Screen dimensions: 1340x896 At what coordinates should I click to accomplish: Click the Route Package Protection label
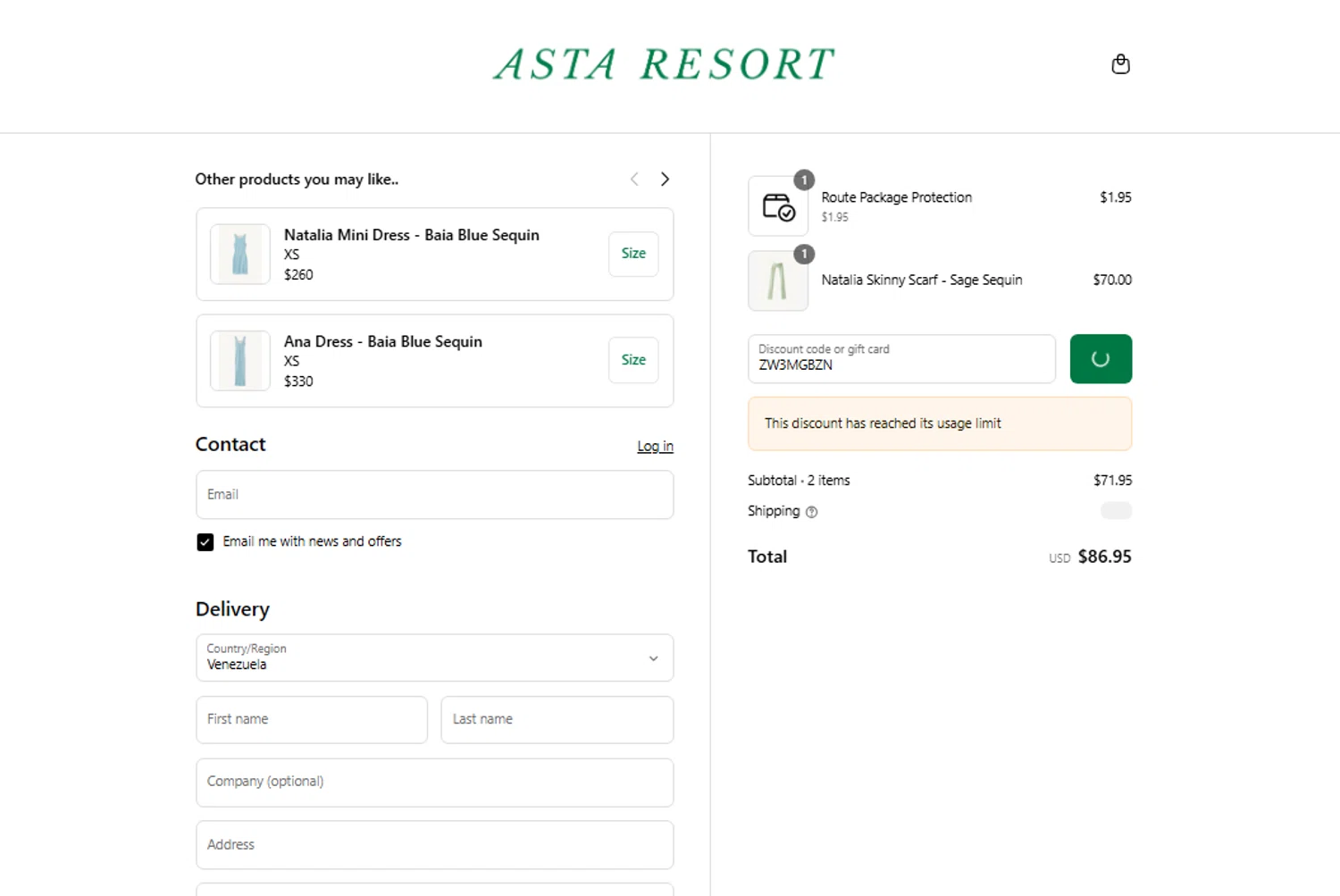897,197
